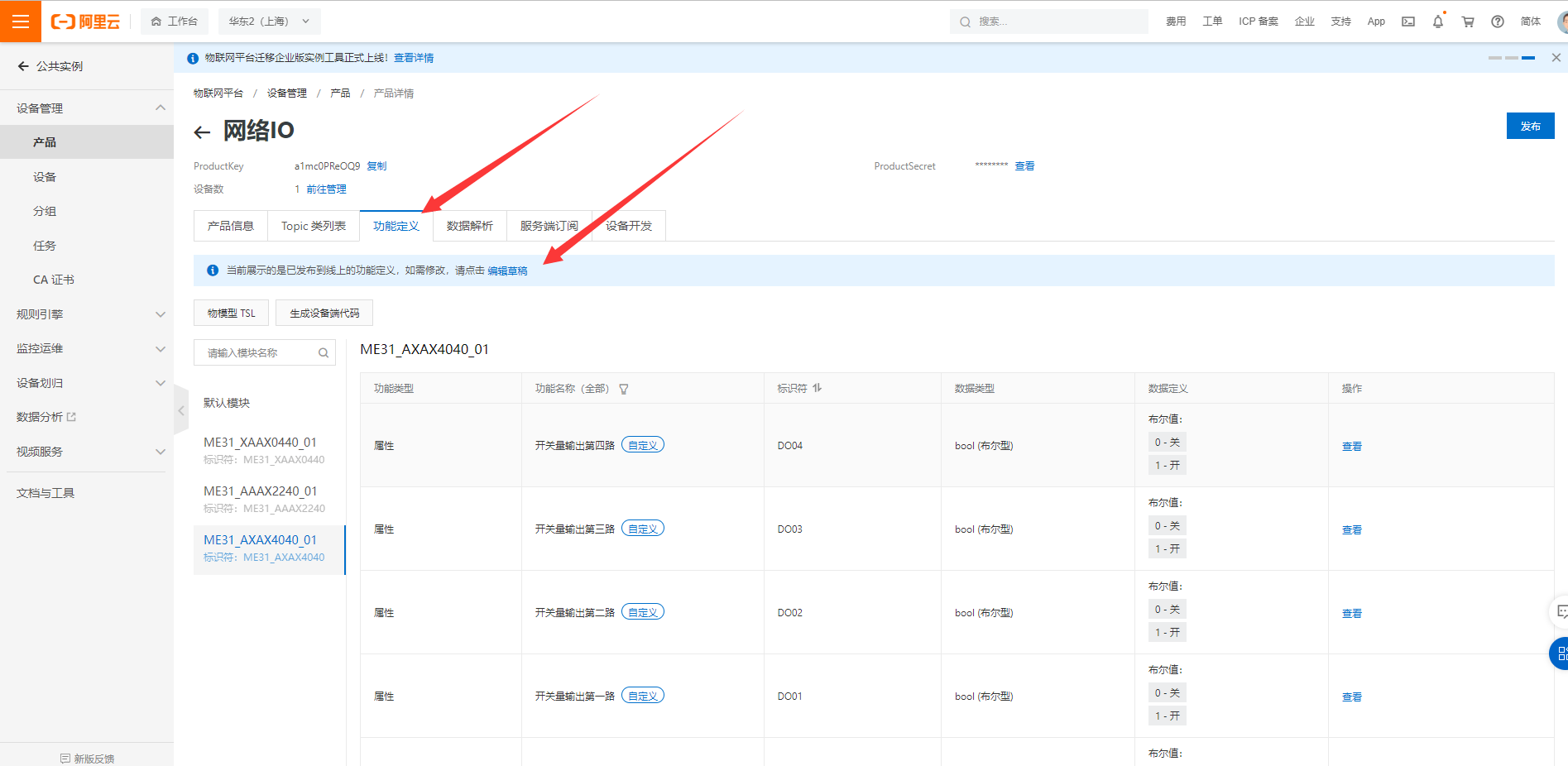
Task: Copy the ProductKey with 复制
Action: click(376, 166)
